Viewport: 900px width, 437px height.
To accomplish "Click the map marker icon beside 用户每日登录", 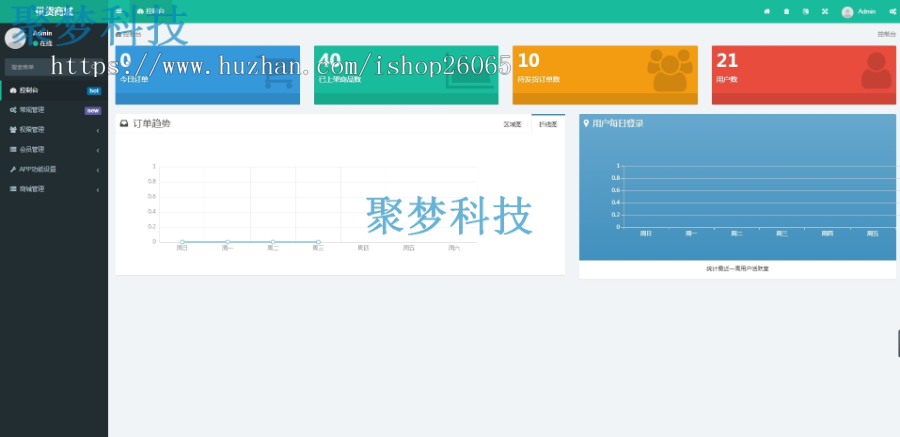I will pyautogui.click(x=586, y=123).
